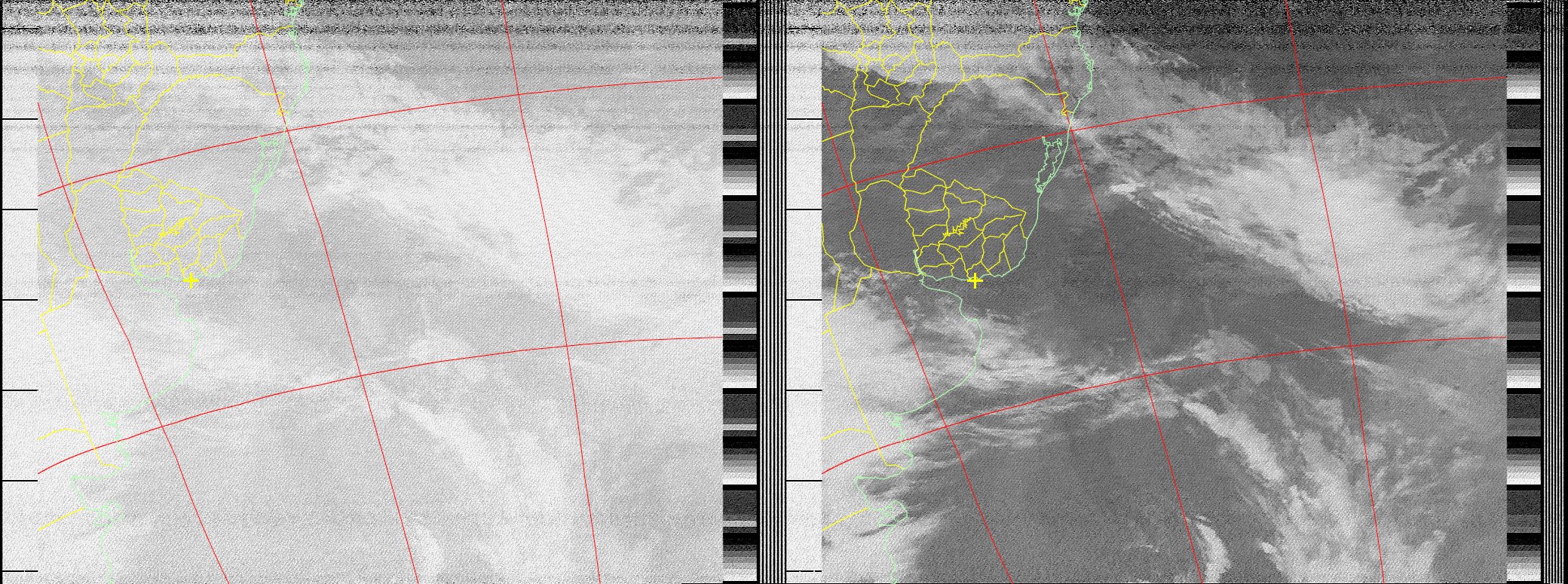Click the yellow lake outline in the right image
Image resolution: width=1568 pixels, height=584 pixels.
pyautogui.click(x=957, y=228)
